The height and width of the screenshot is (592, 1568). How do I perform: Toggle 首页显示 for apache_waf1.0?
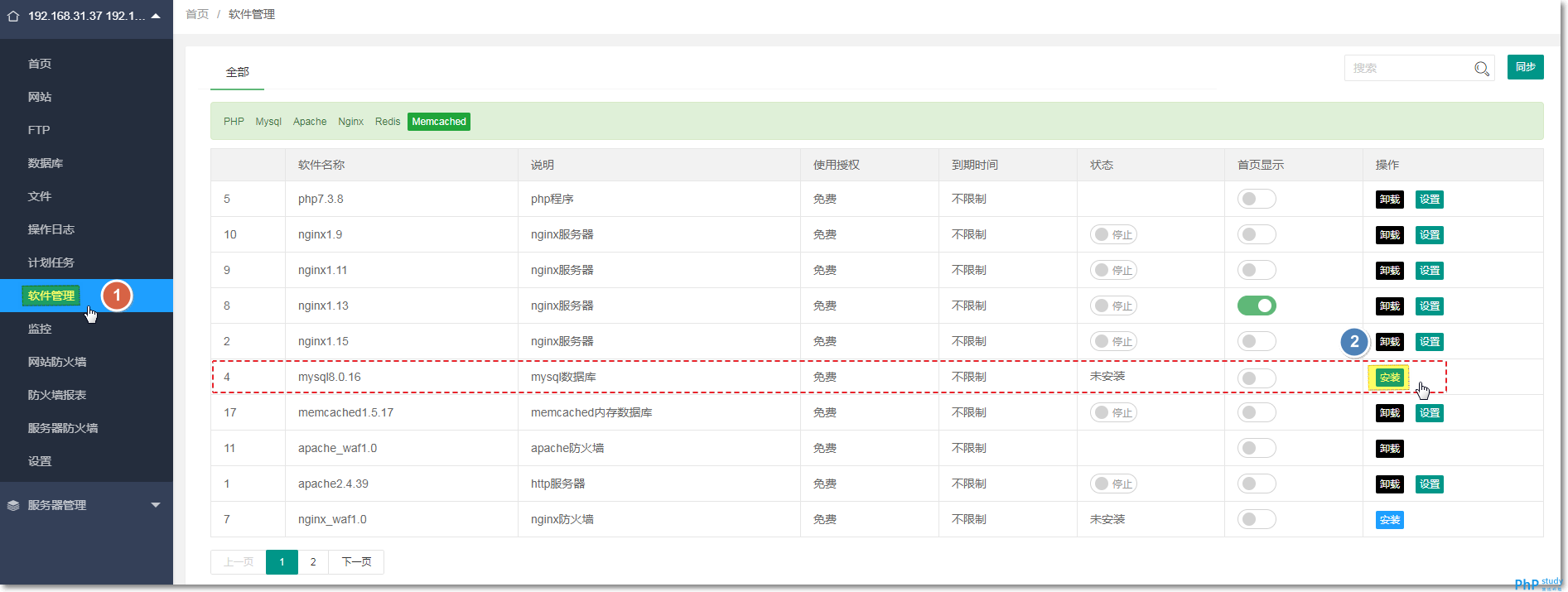click(x=1257, y=448)
